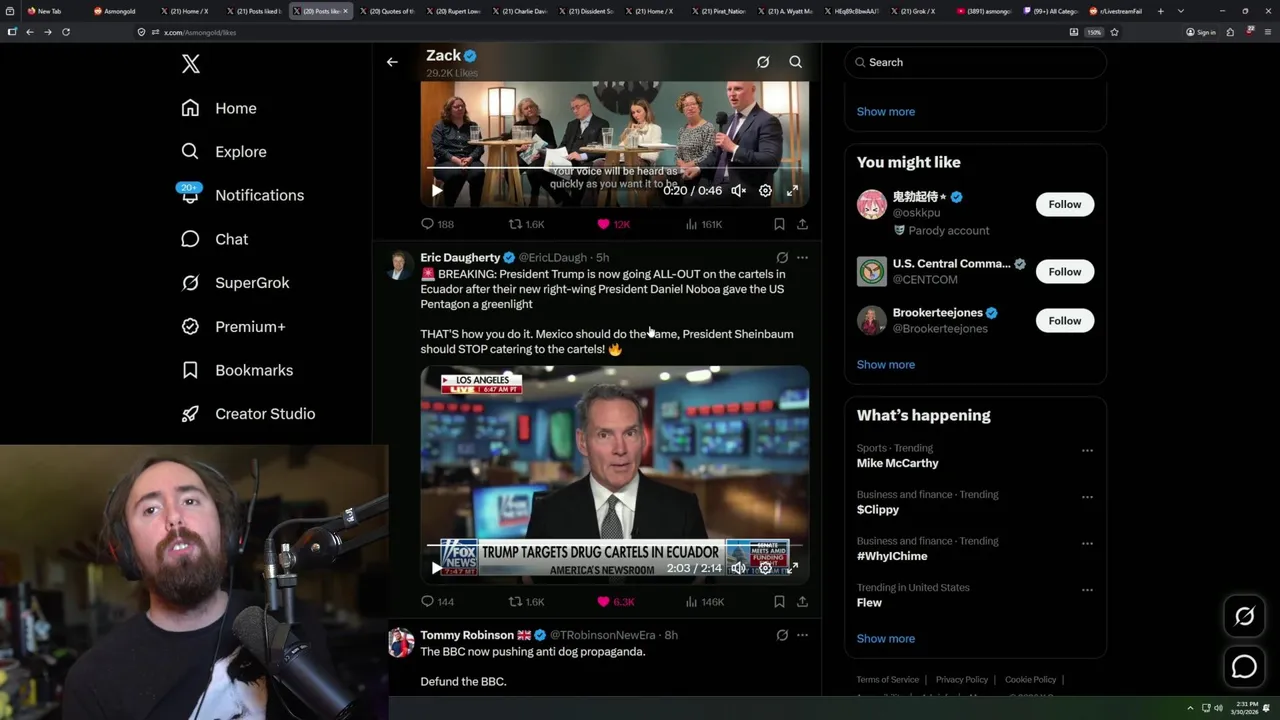The width and height of the screenshot is (1280, 720).
Task: Unmute the Fox News video
Action: pyautogui.click(x=738, y=568)
